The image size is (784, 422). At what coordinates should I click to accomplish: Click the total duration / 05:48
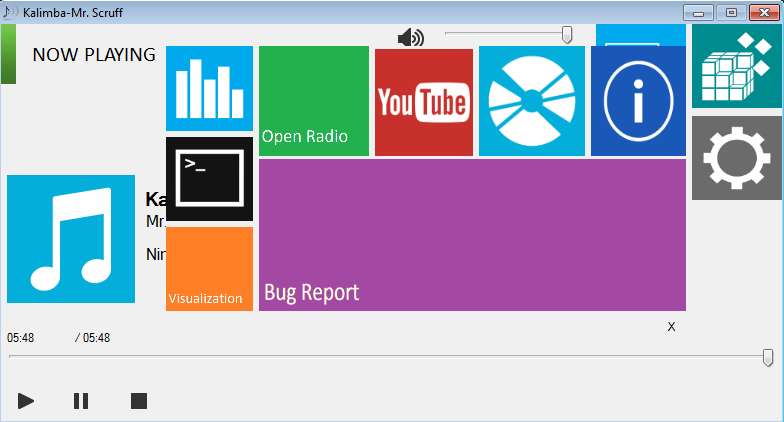(x=92, y=338)
